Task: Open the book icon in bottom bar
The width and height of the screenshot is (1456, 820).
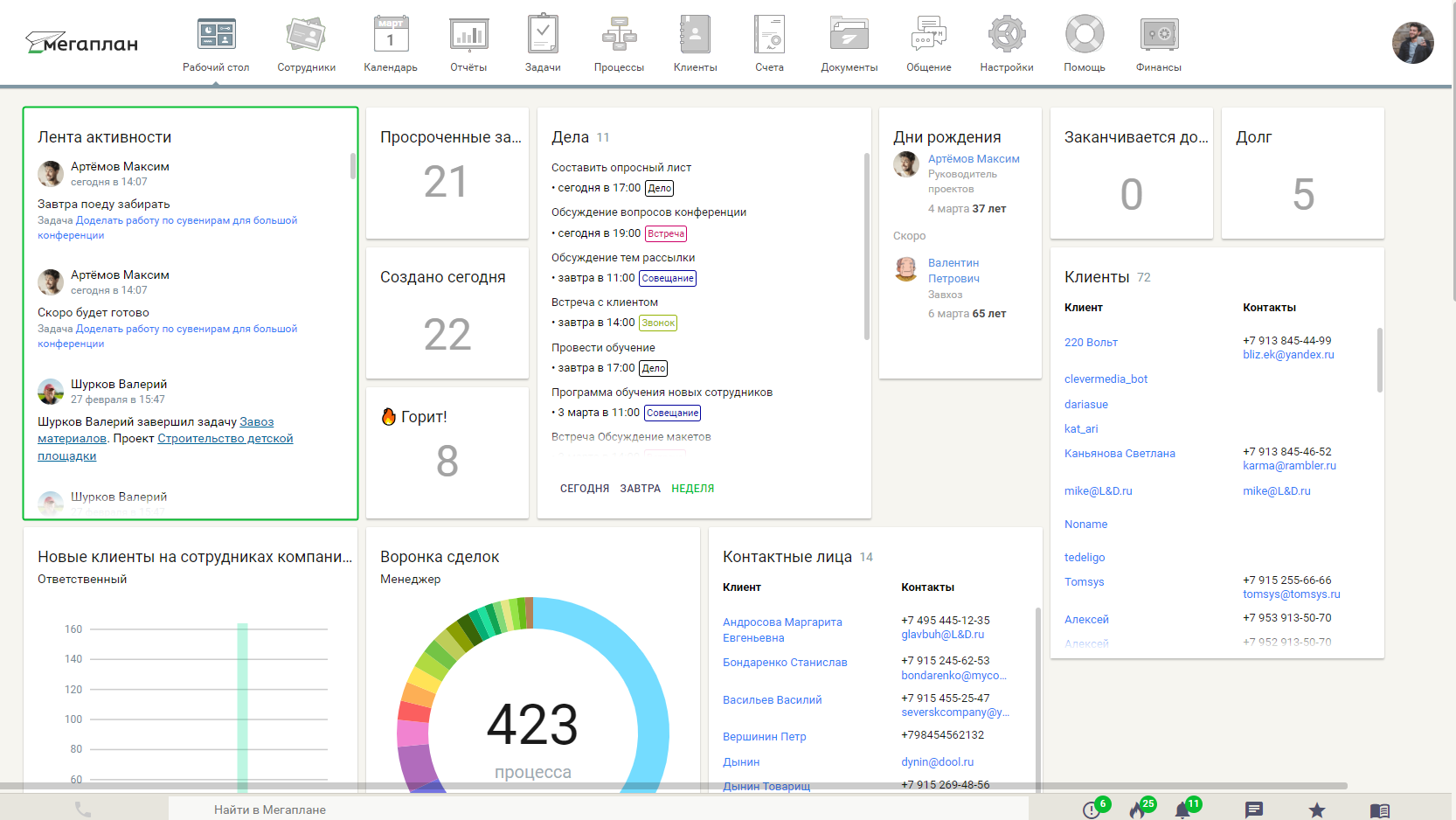Action: [1380, 810]
